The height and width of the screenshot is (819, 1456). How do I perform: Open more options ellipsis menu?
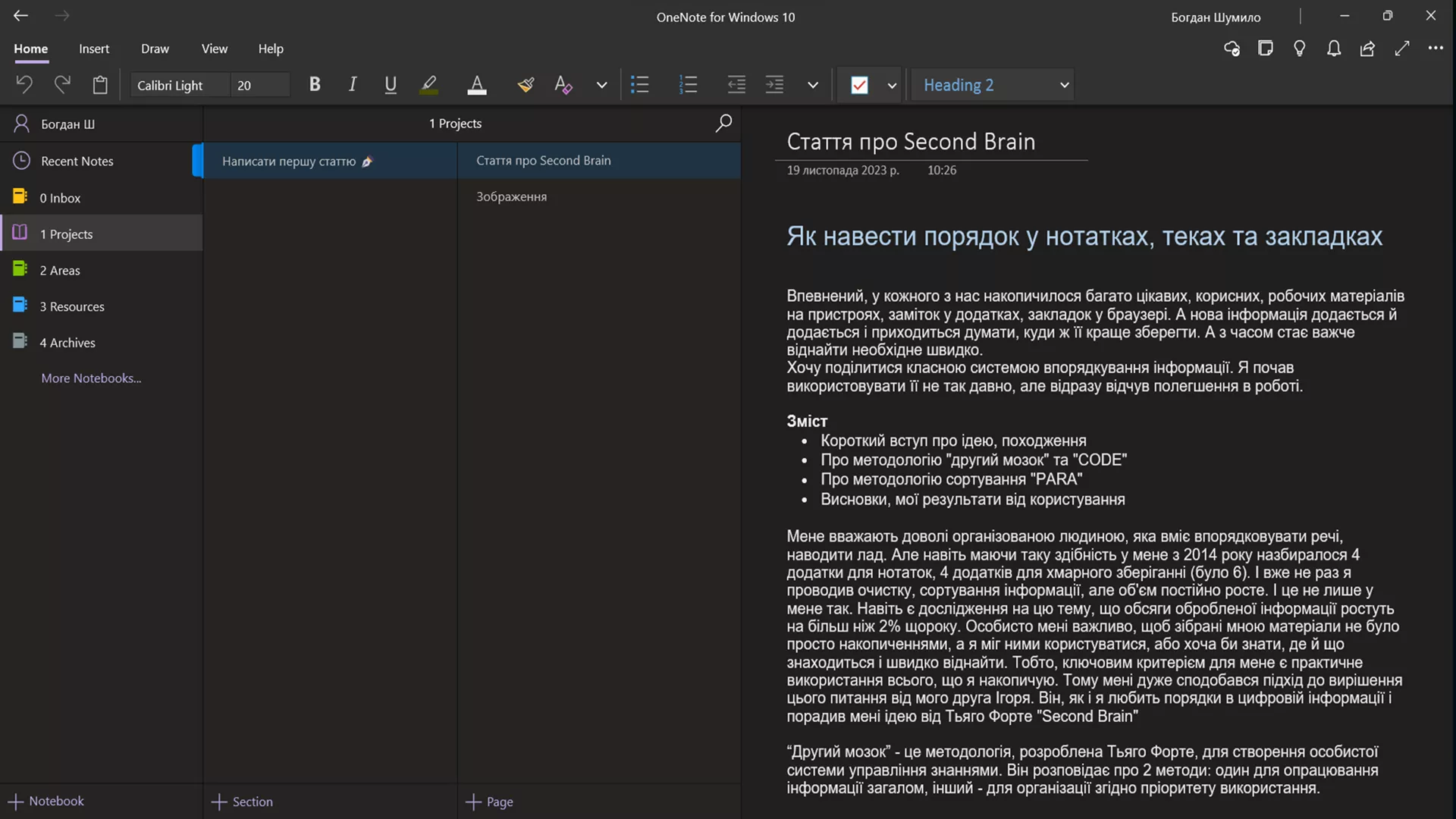pos(1436,48)
